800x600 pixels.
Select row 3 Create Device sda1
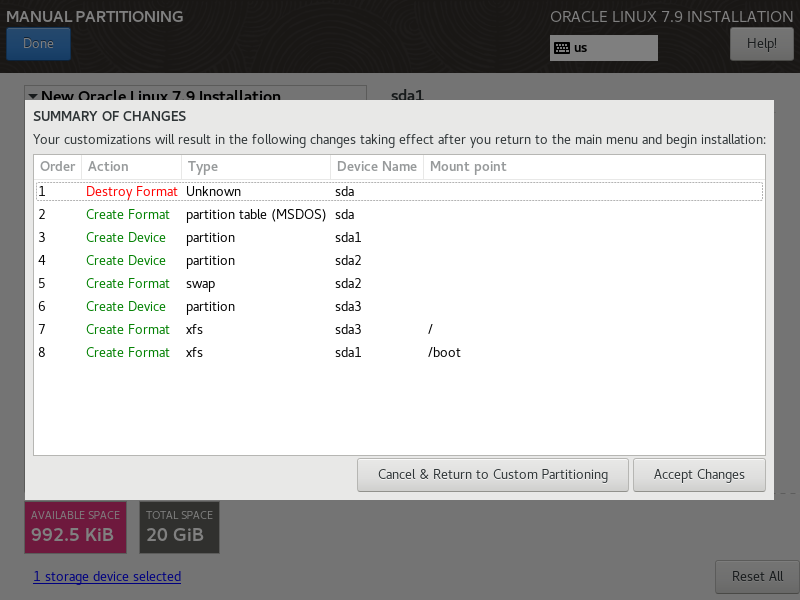(399, 237)
